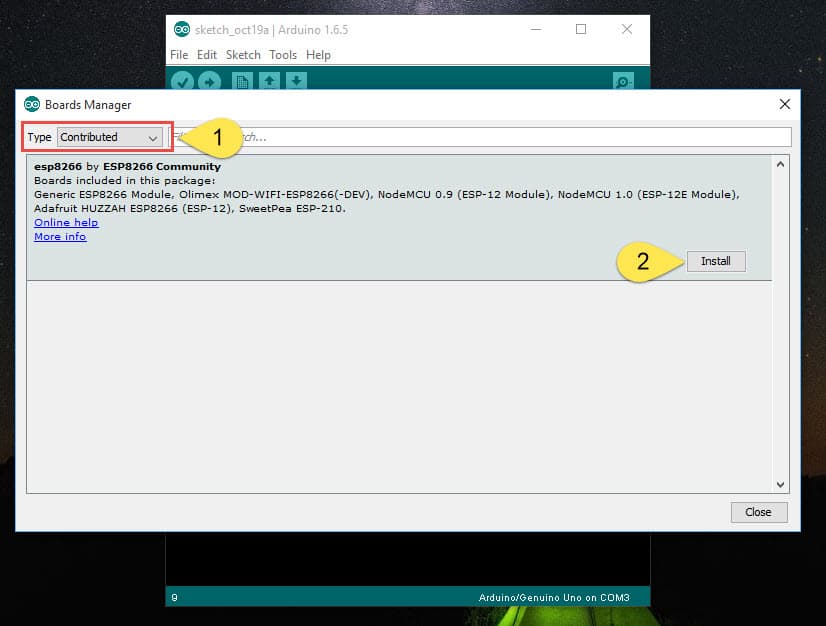The width and height of the screenshot is (826, 626).
Task: Expand the Type dropdown showing Contributed
Action: tap(110, 137)
